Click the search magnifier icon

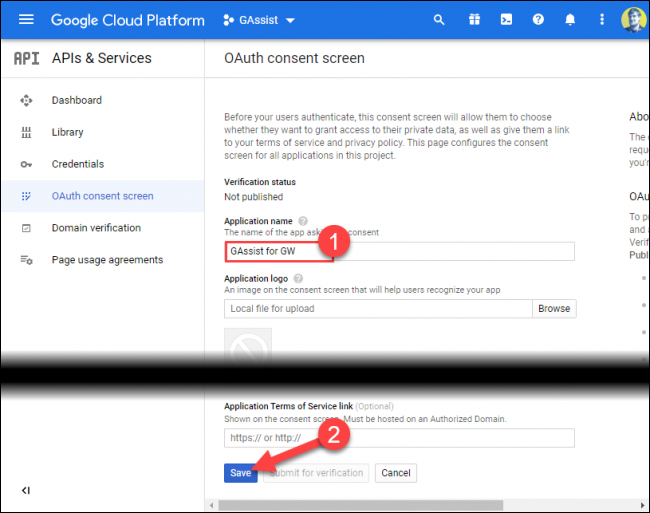click(x=438, y=20)
